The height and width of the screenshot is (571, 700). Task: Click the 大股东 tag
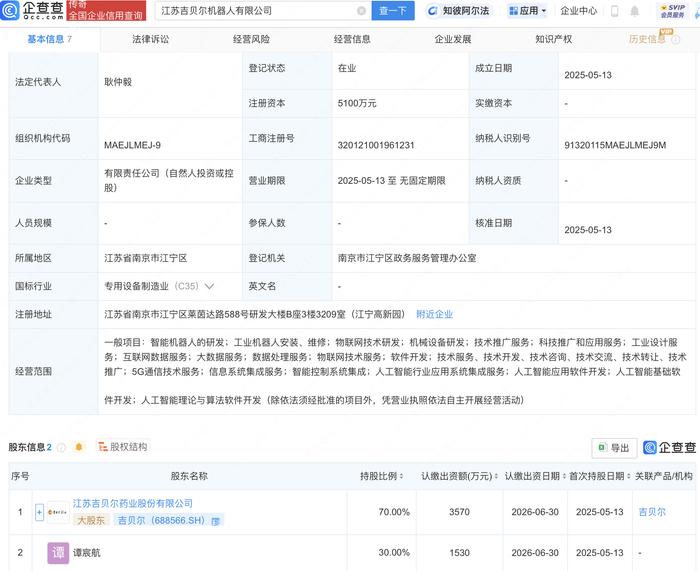(x=91, y=521)
